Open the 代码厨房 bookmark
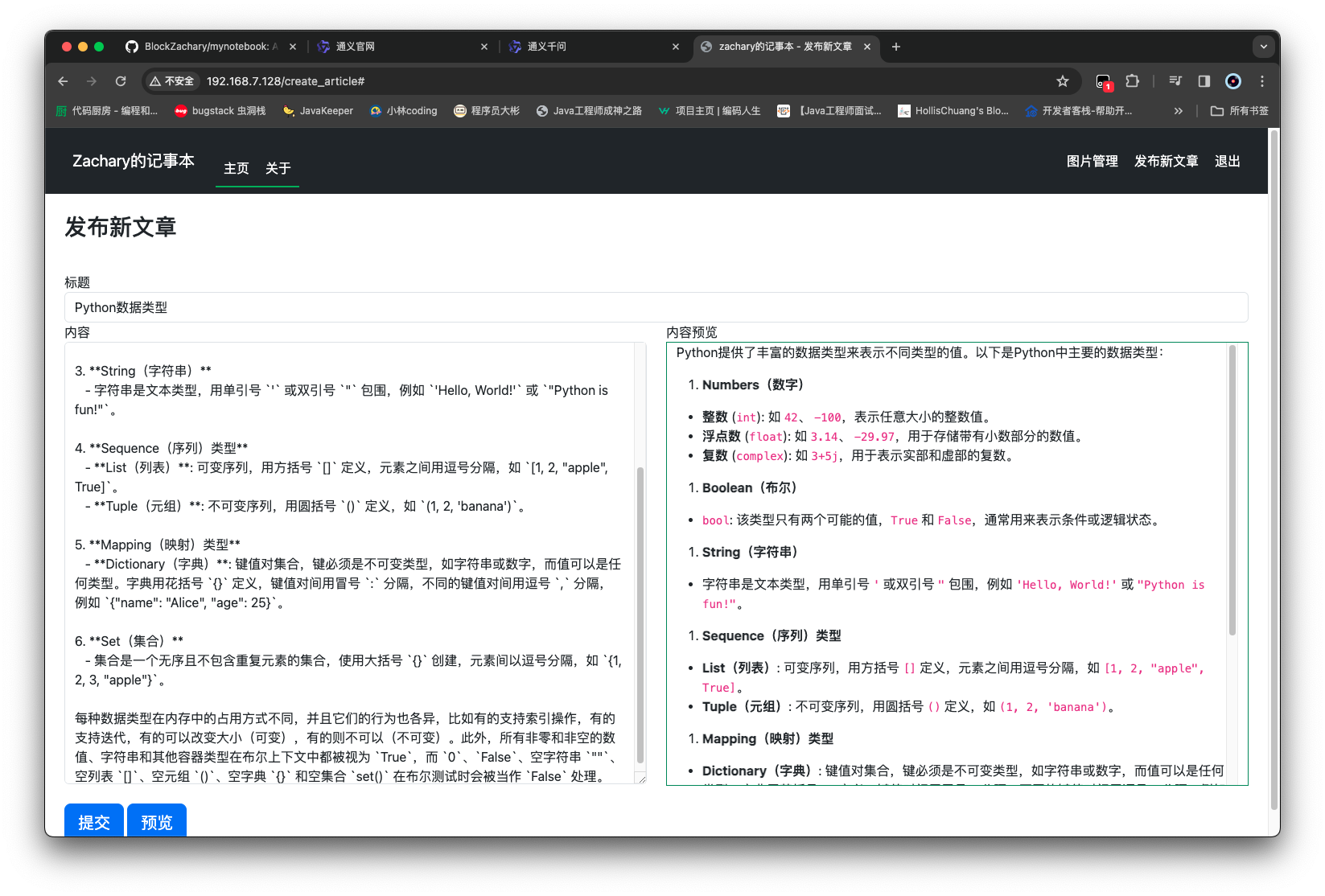 (107, 111)
